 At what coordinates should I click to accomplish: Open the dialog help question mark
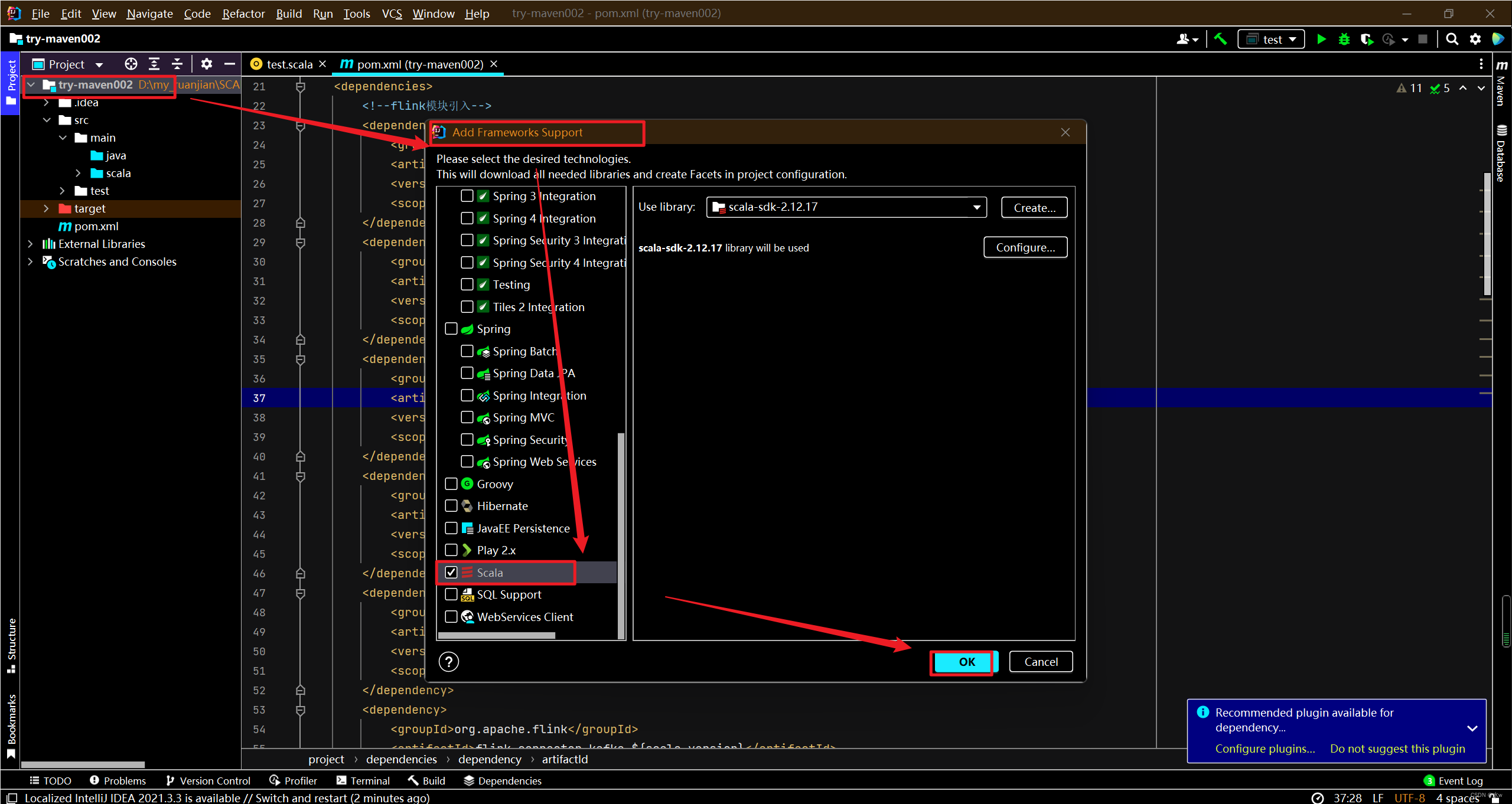pyautogui.click(x=449, y=662)
